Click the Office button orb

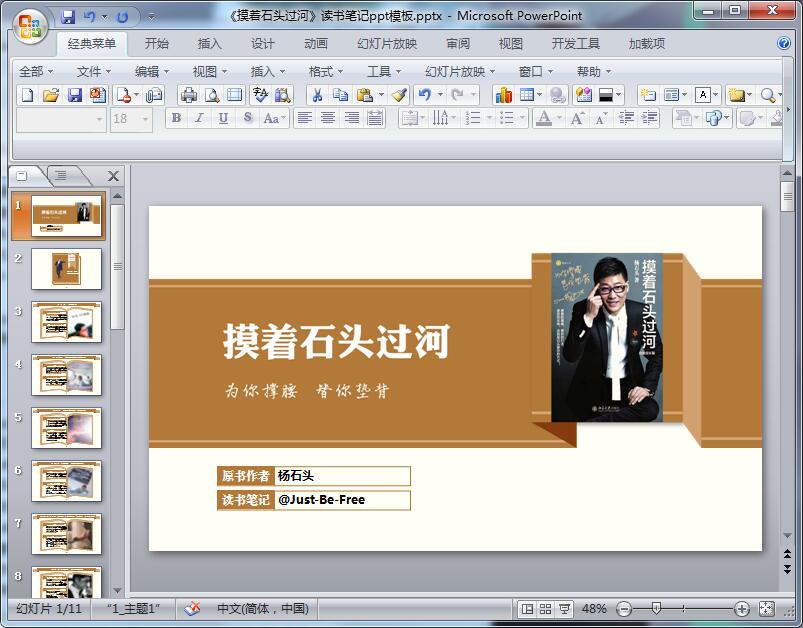[x=30, y=26]
